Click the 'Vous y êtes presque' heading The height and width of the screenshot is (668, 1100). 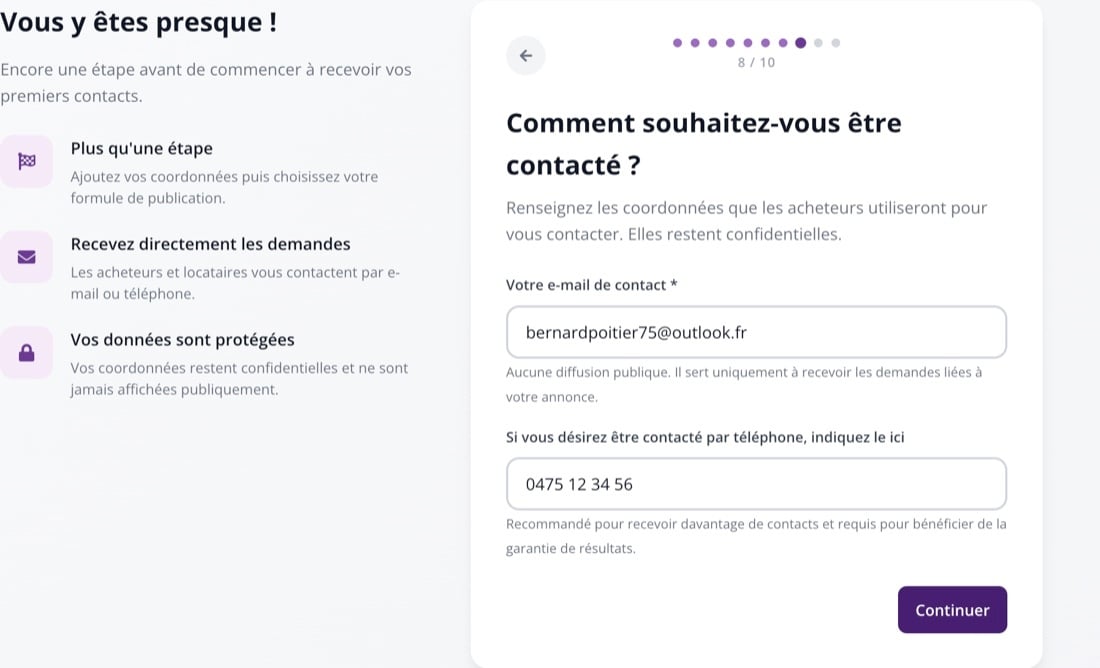[139, 22]
